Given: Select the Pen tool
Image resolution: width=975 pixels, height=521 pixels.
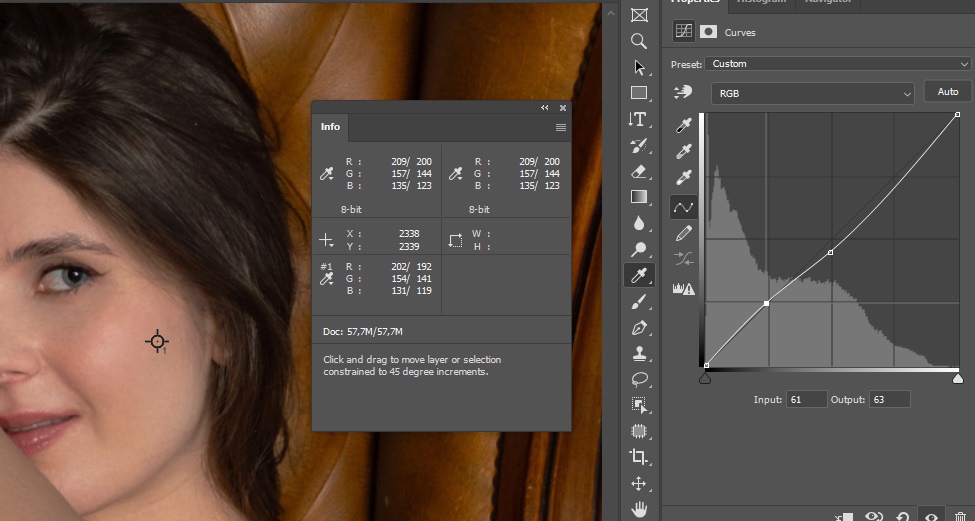Looking at the screenshot, I should [639, 328].
